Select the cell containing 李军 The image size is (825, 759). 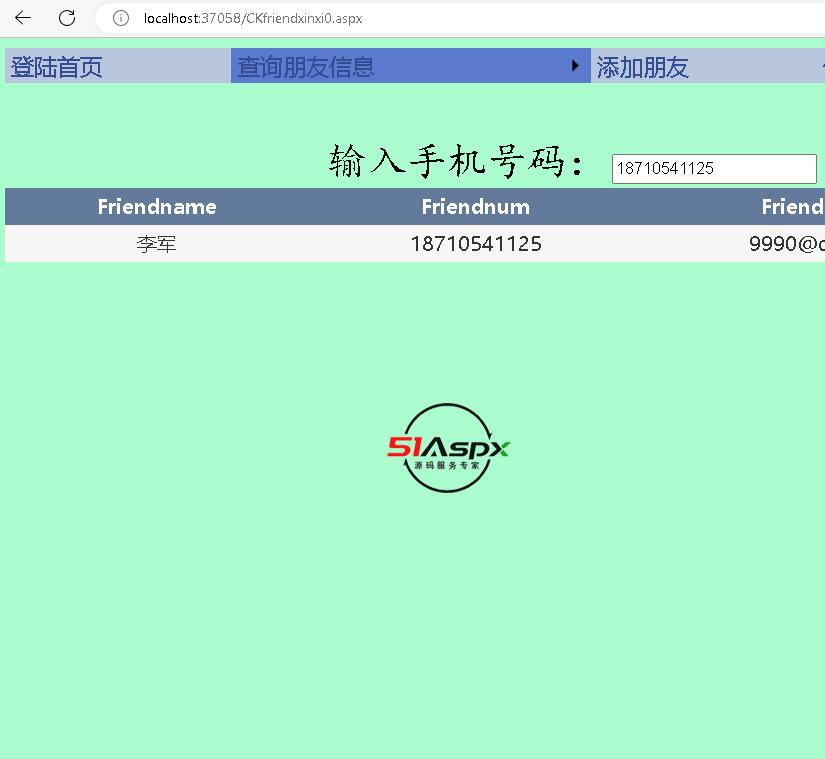point(156,244)
